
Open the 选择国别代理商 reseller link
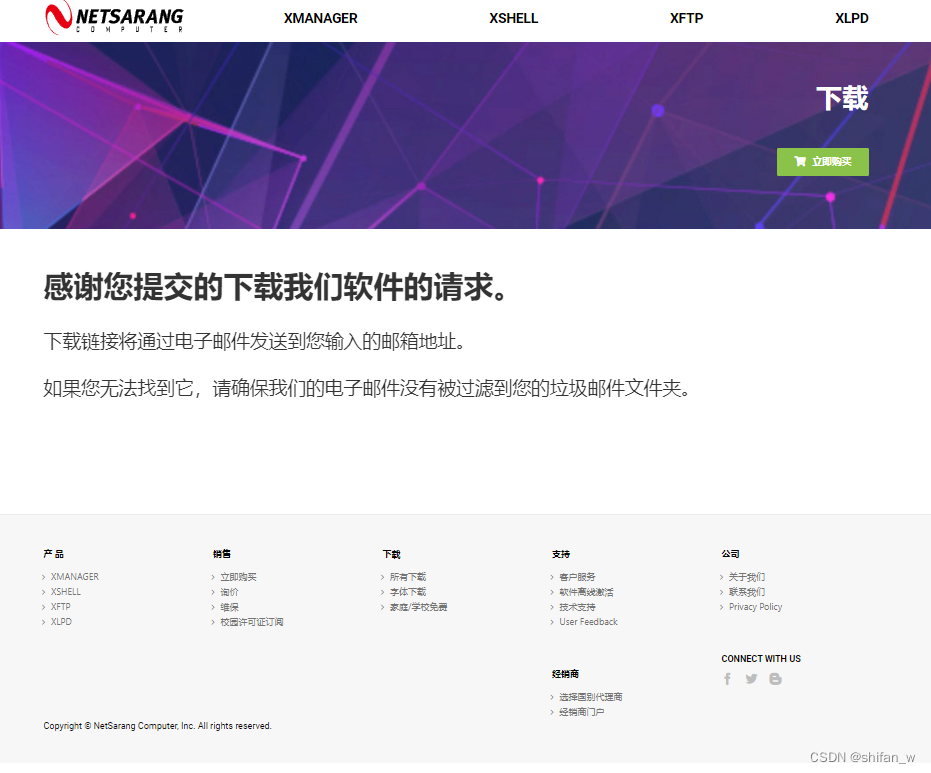coord(591,696)
